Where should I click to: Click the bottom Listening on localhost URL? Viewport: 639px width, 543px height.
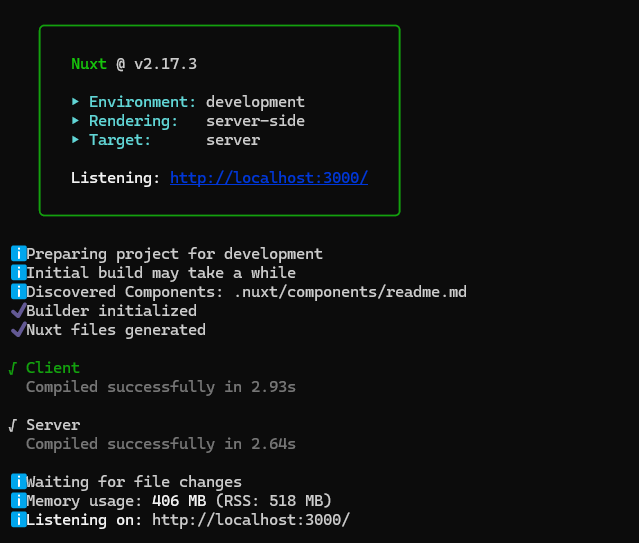point(251,520)
